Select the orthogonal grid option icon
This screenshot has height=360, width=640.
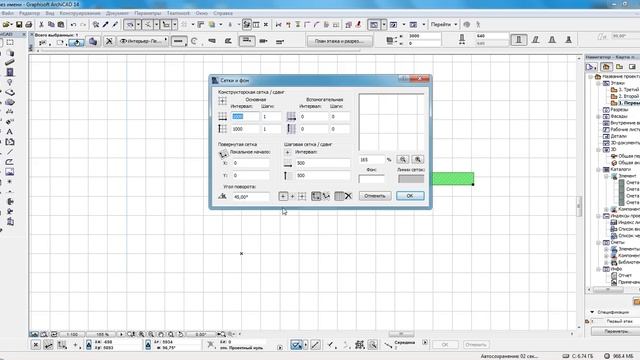[x=316, y=196]
